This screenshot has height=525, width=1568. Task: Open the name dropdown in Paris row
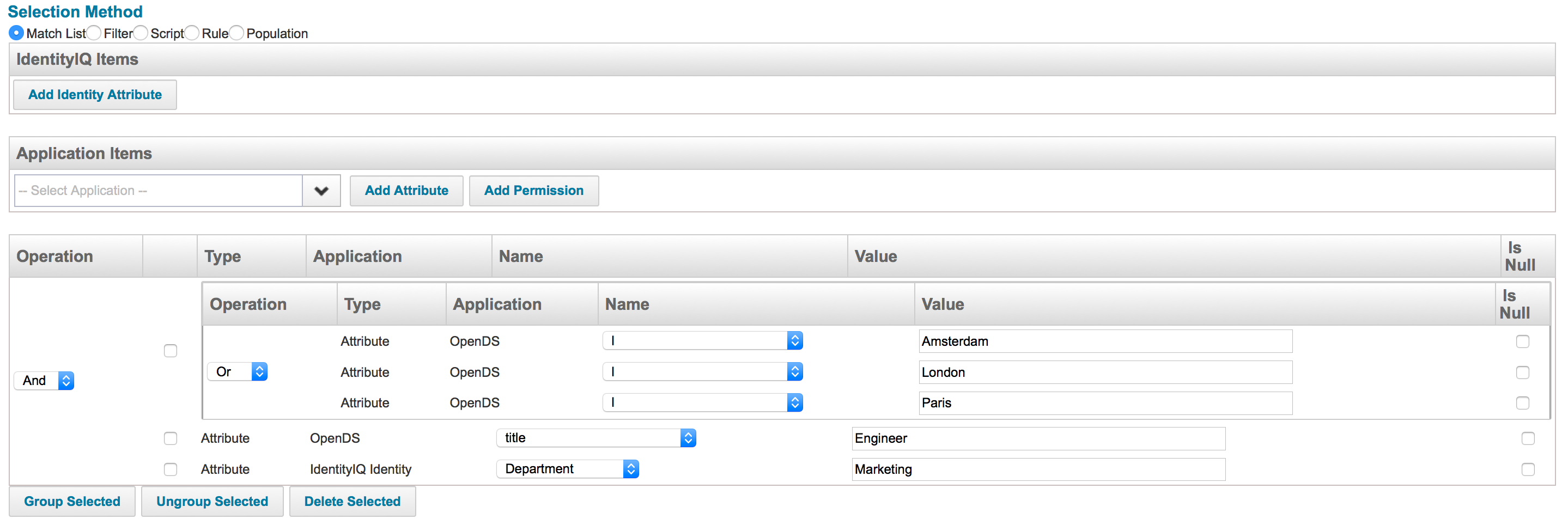[x=702, y=402]
